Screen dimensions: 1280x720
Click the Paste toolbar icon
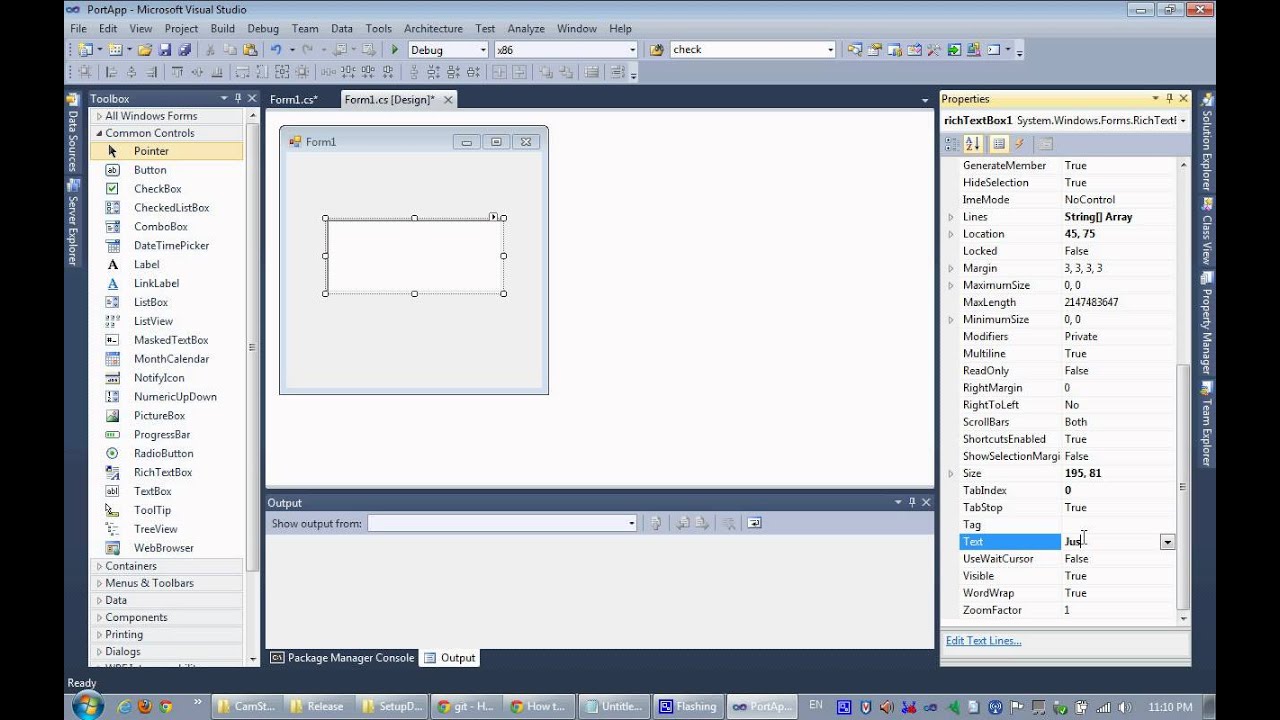point(249,49)
